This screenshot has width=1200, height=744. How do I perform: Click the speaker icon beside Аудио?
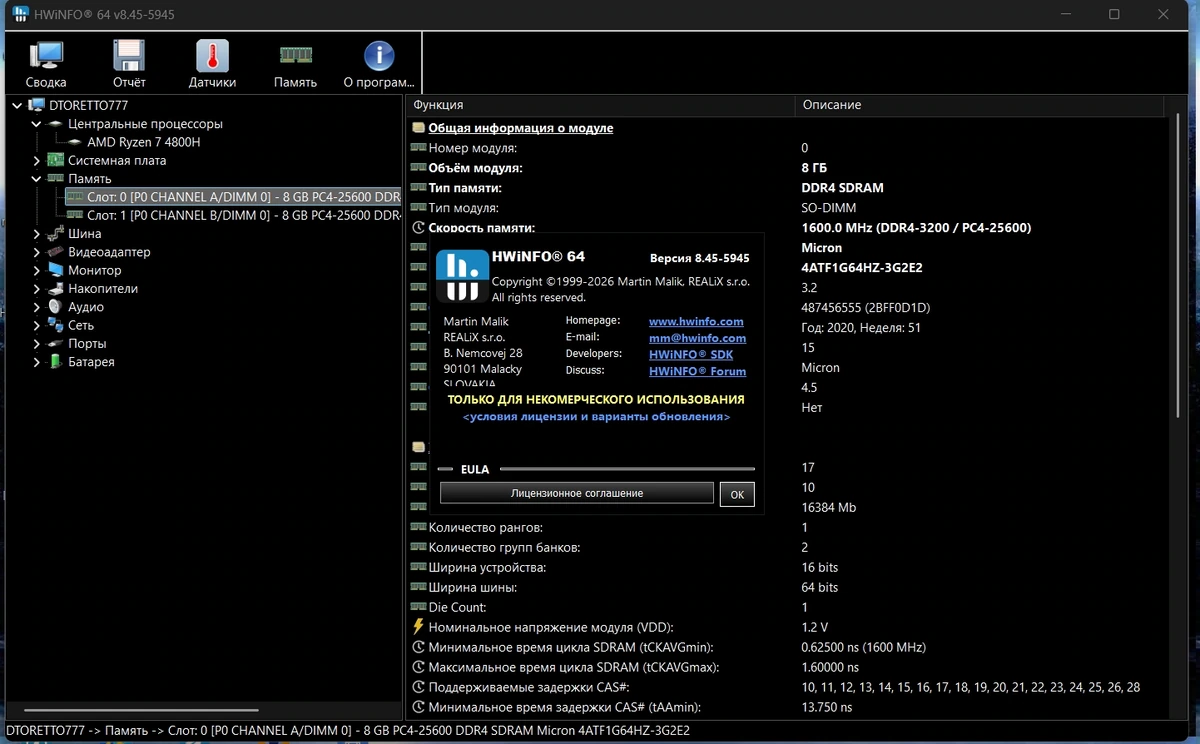[56, 307]
